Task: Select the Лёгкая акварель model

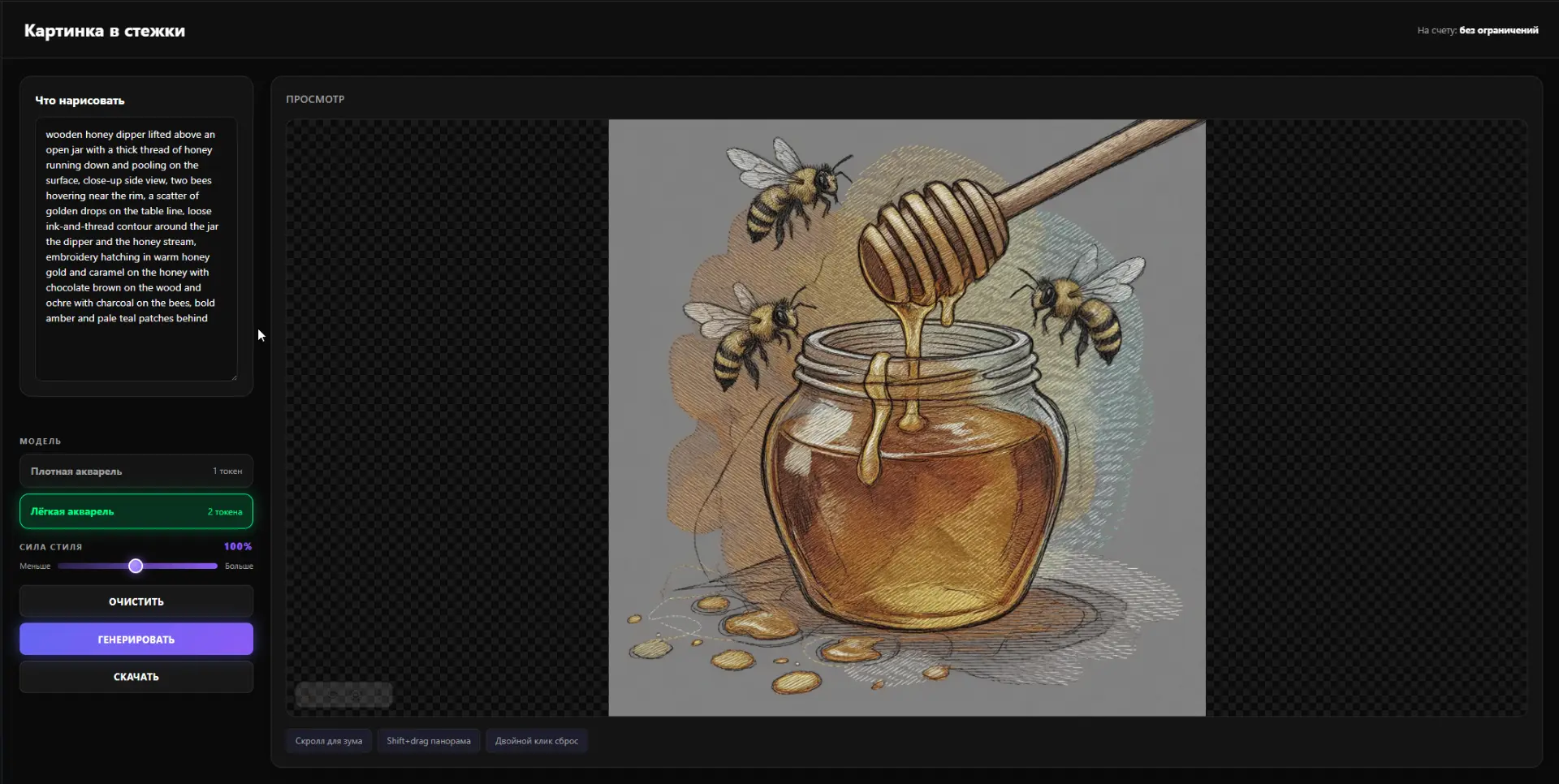Action: (x=136, y=511)
